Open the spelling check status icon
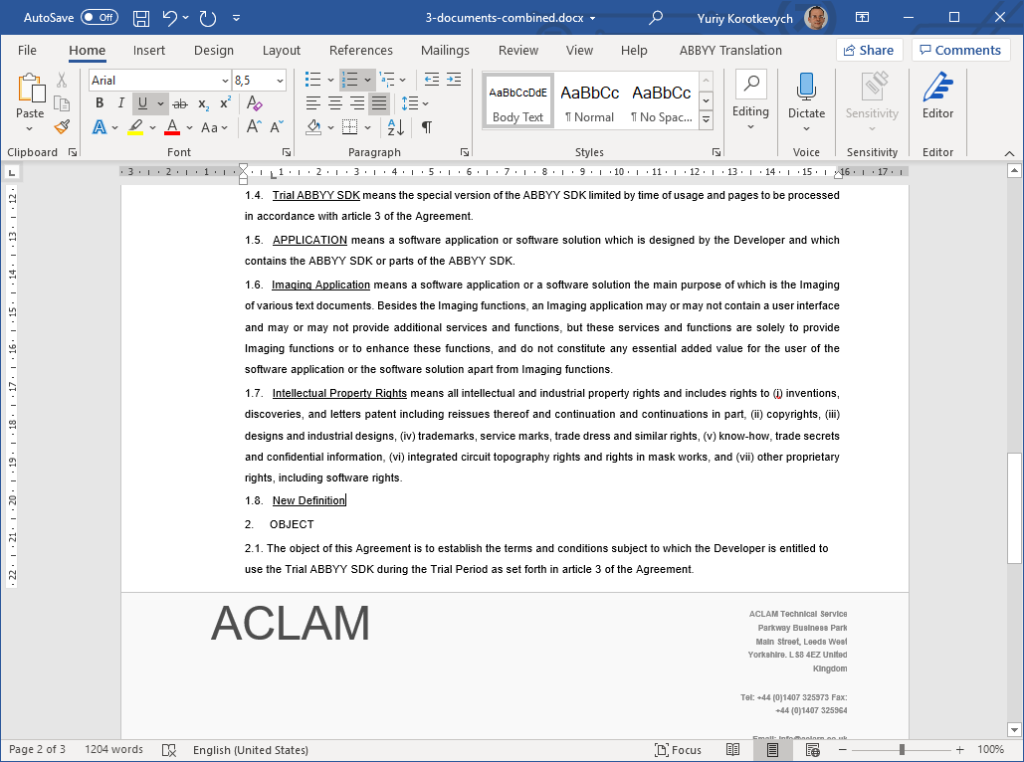1024x762 pixels. [x=169, y=750]
